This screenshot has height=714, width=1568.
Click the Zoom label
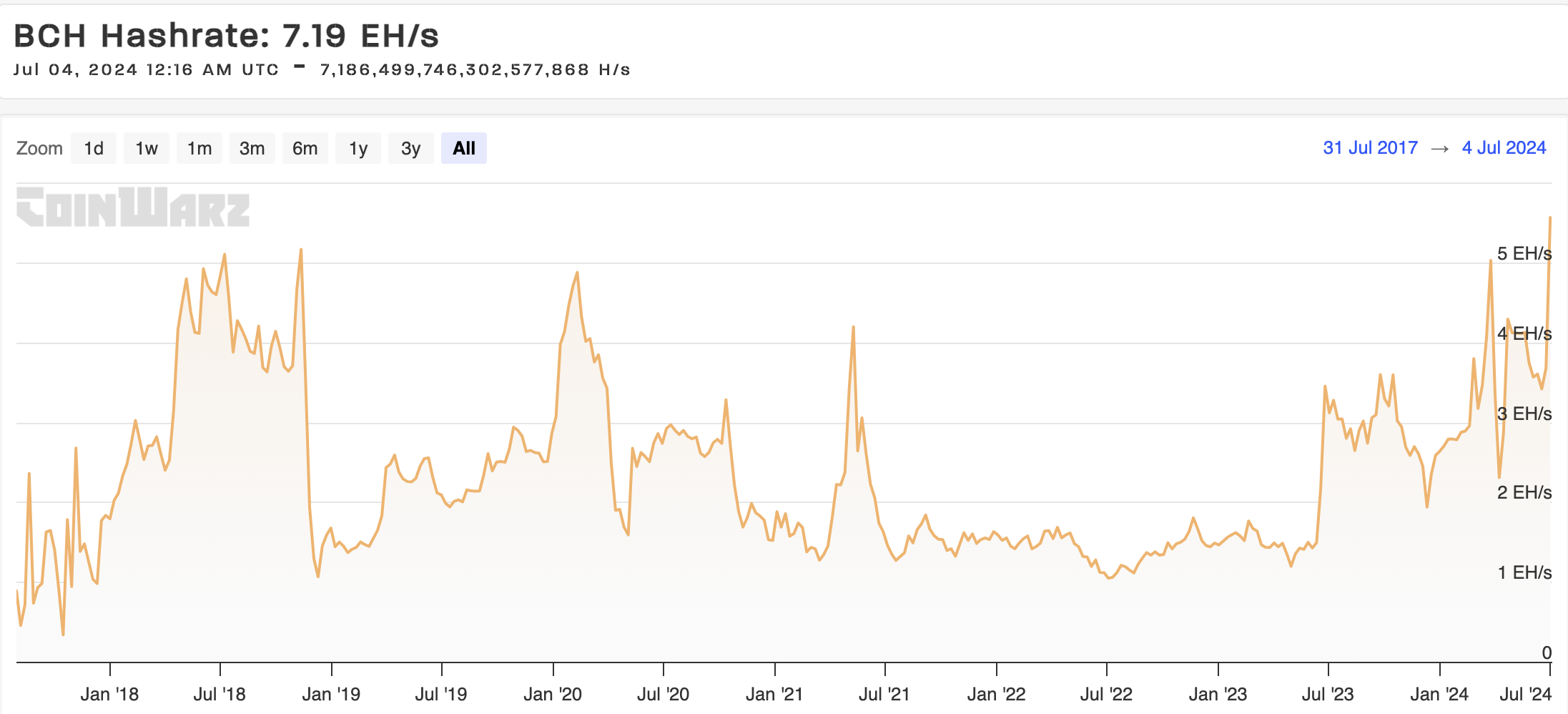click(x=39, y=148)
